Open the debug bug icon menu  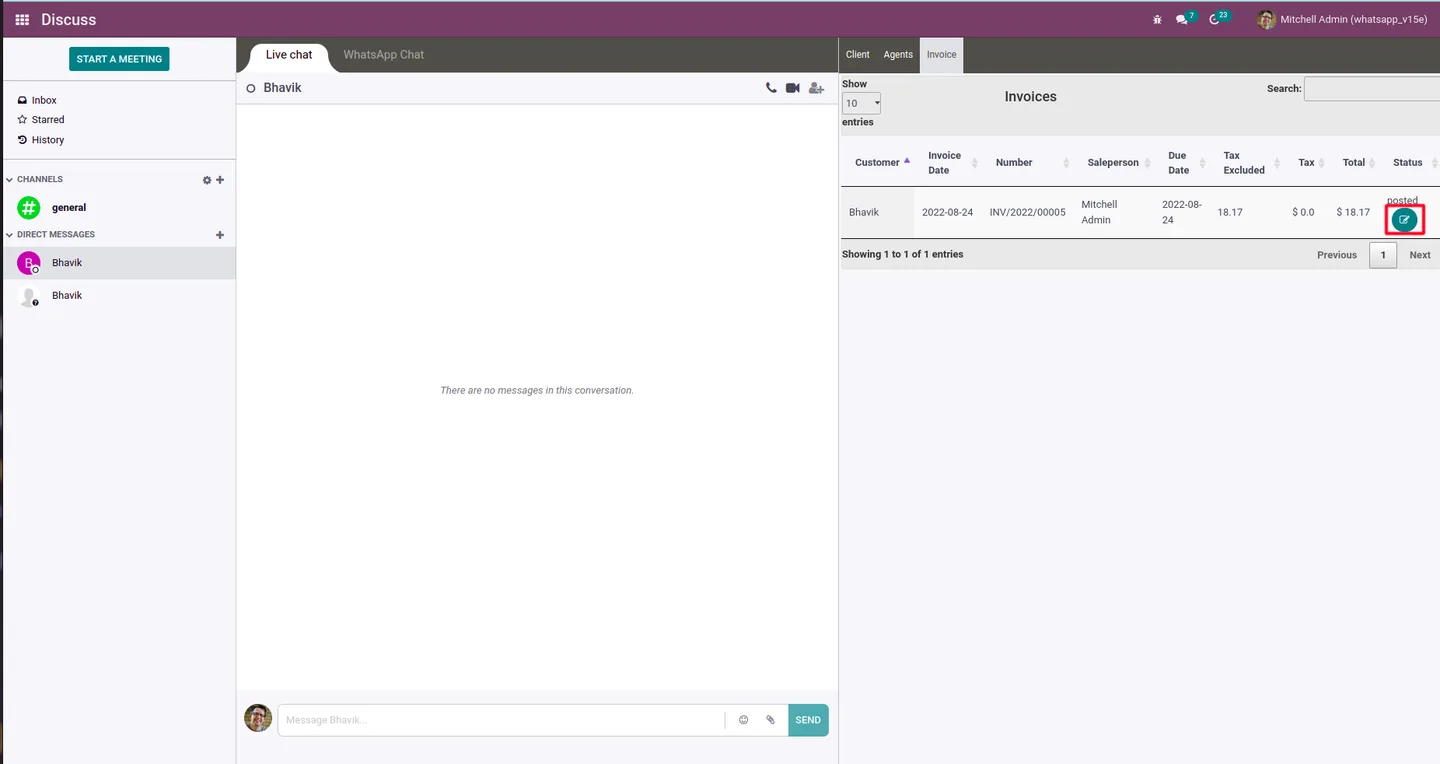pyautogui.click(x=1157, y=20)
